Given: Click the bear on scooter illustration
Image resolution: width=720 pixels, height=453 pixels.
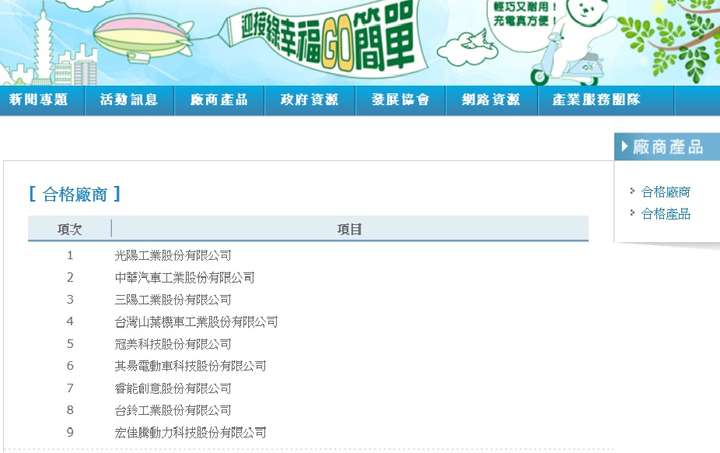Looking at the screenshot, I should 574,44.
